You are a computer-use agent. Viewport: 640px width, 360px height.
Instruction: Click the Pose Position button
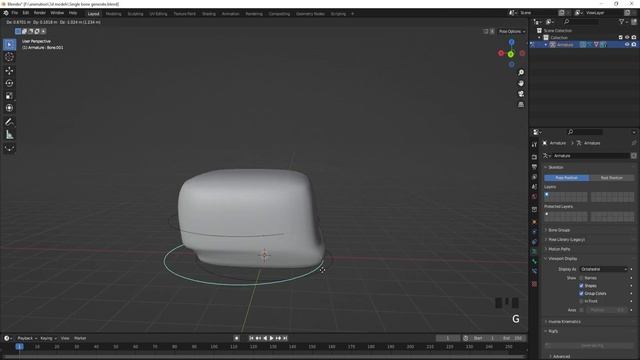pyautogui.click(x=567, y=178)
